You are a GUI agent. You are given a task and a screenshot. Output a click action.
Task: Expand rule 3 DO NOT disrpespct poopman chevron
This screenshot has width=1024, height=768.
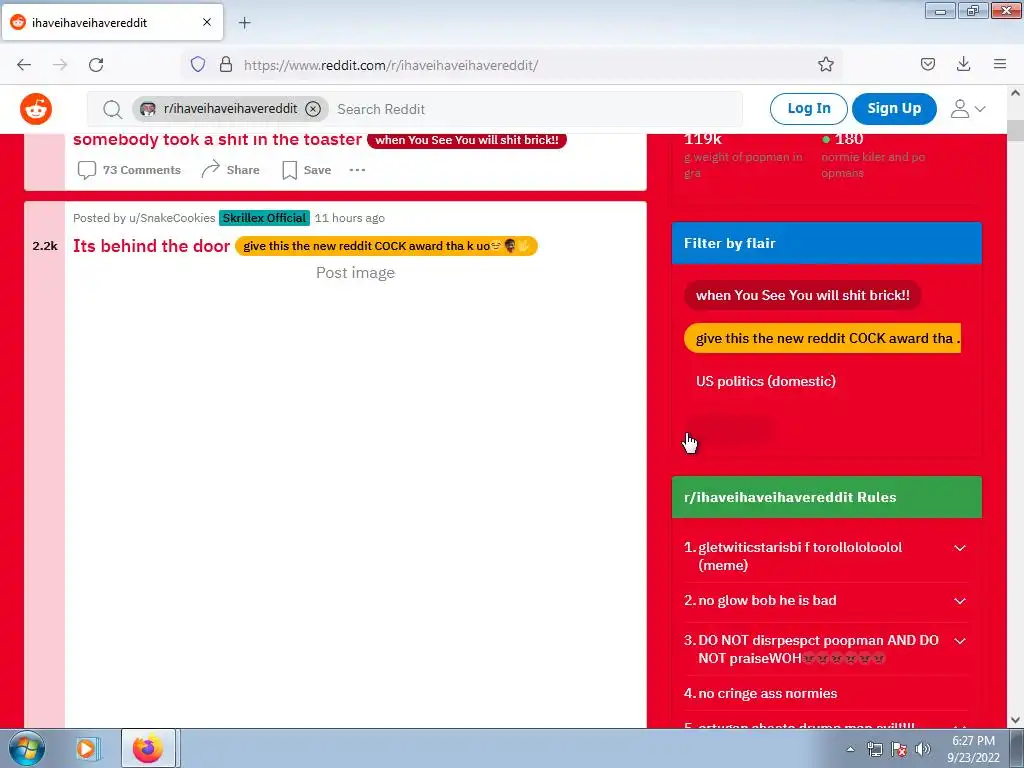click(x=960, y=641)
